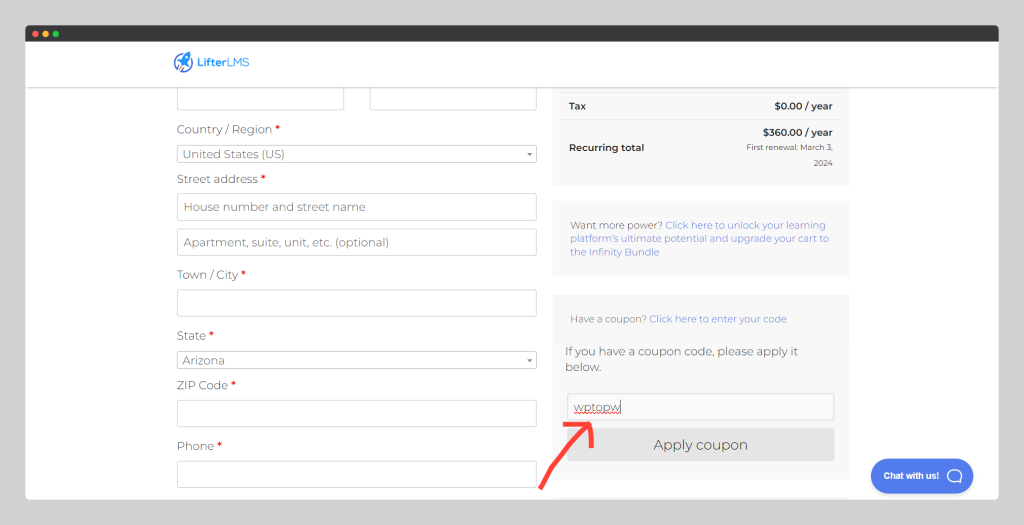Focus the House number and street name field

click(357, 207)
